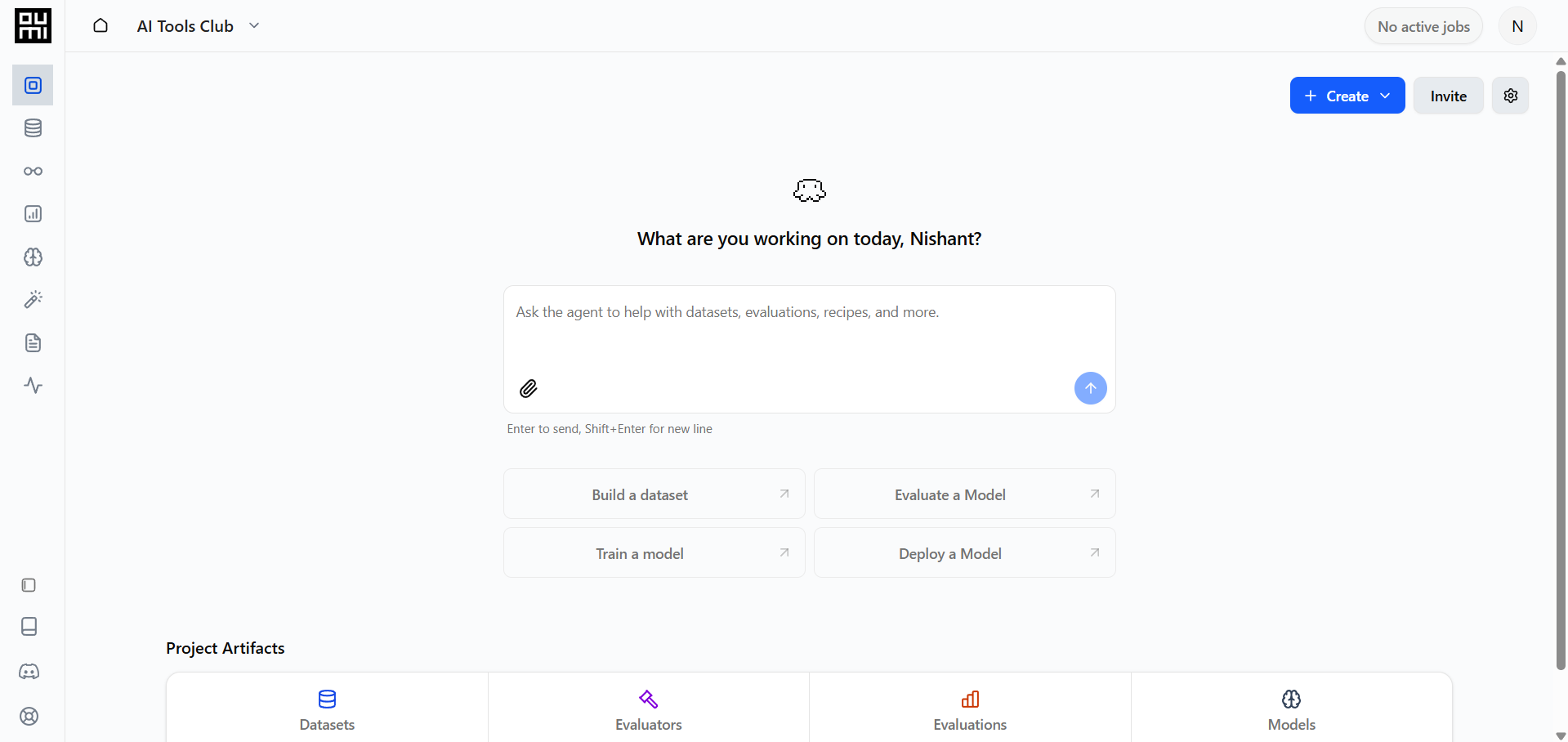Viewport: 1568px width, 742px height.
Task: Open the Datasets panel from the sidebar
Action: [x=33, y=128]
